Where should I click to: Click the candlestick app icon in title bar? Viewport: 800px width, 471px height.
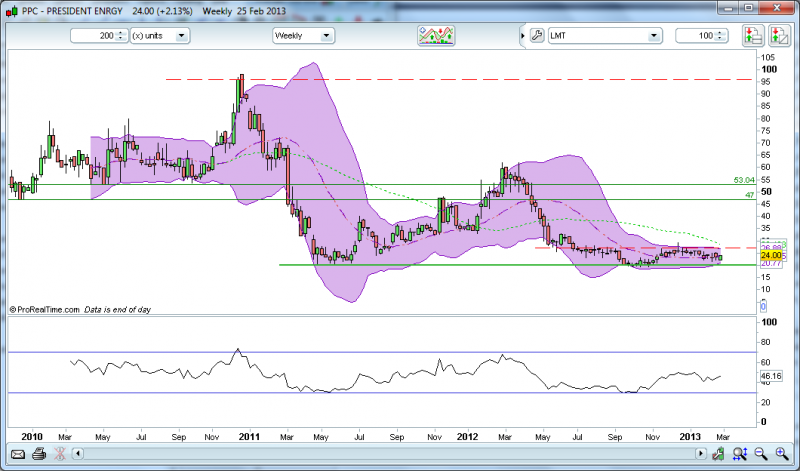coord(12,11)
